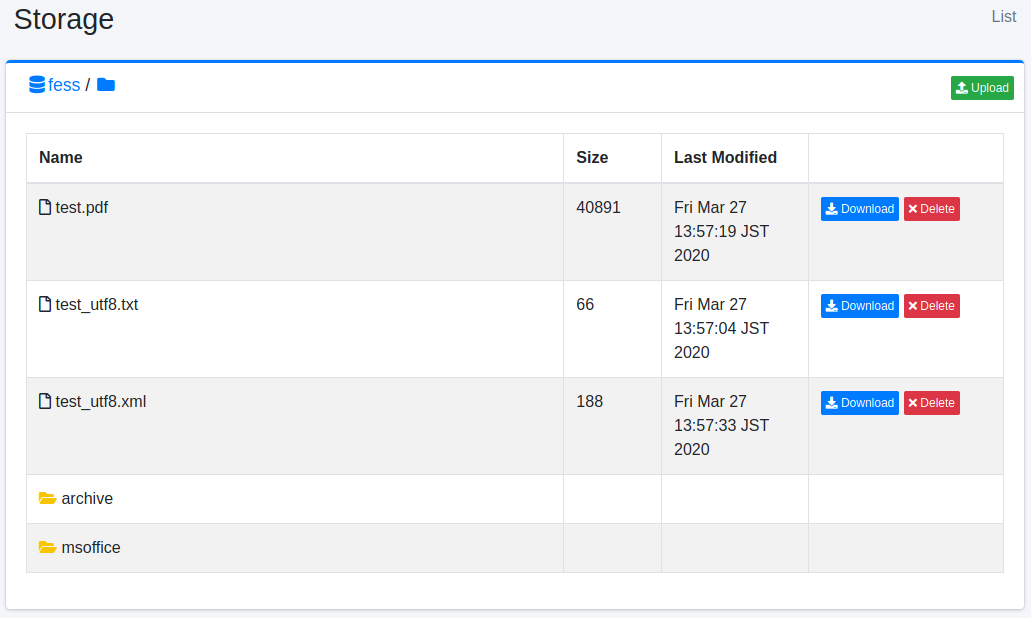Download the test_utf8.xml file

click(x=859, y=403)
